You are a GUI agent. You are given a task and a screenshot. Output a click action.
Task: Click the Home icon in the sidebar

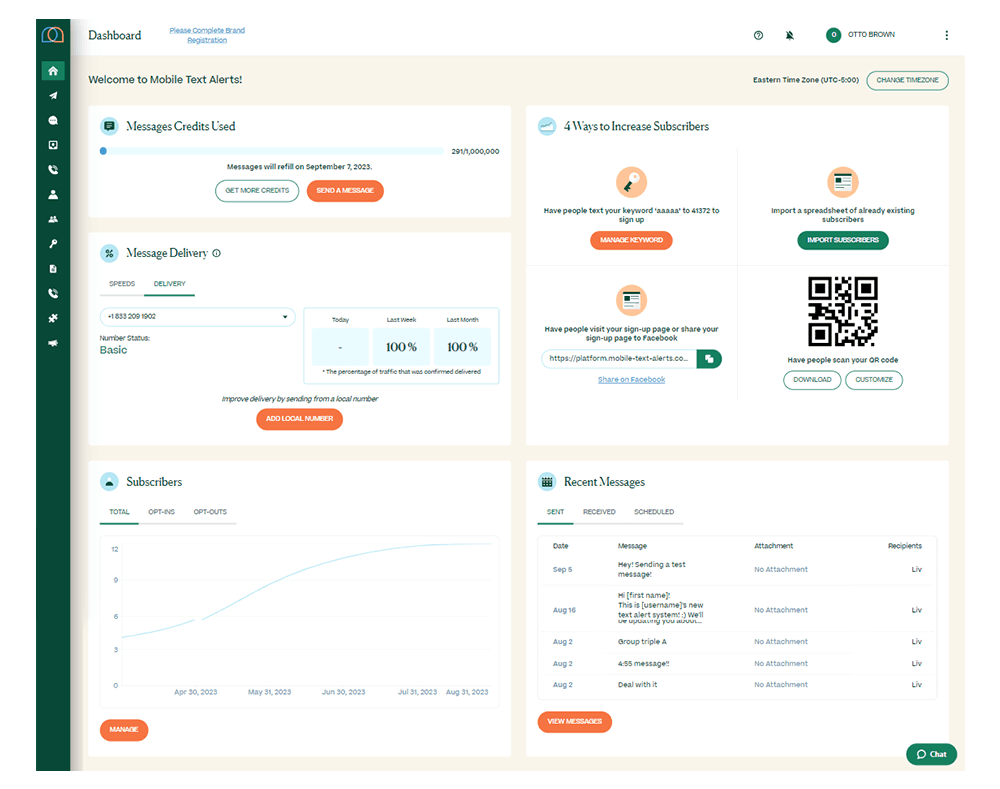53,71
